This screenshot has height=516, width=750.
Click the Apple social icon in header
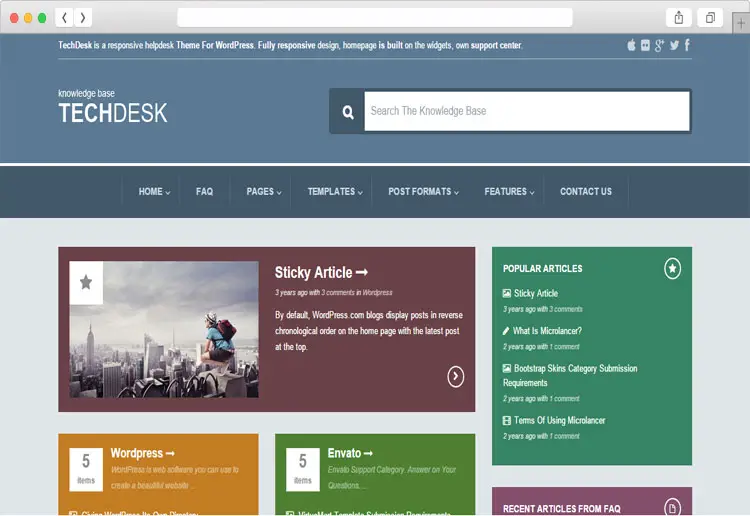coord(631,45)
